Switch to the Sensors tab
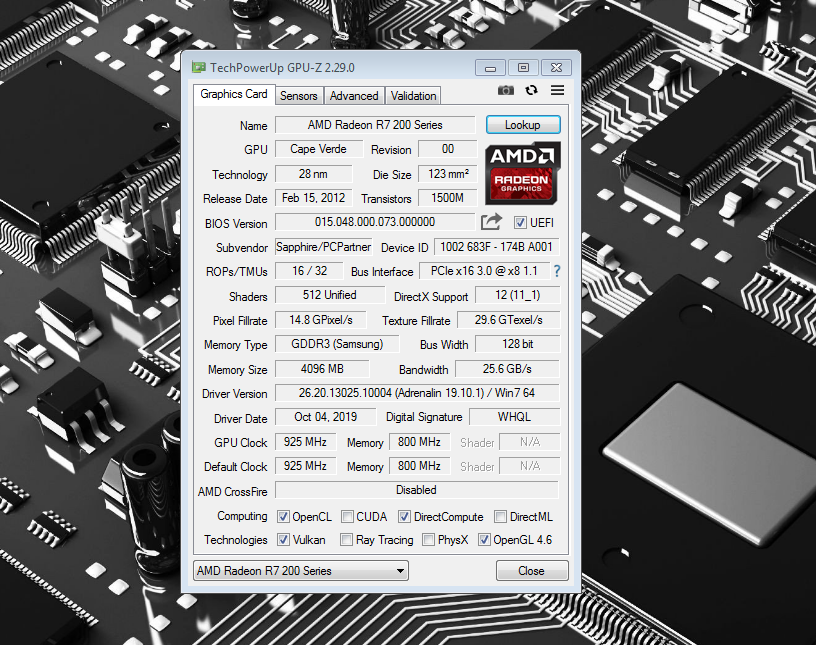 [x=298, y=96]
